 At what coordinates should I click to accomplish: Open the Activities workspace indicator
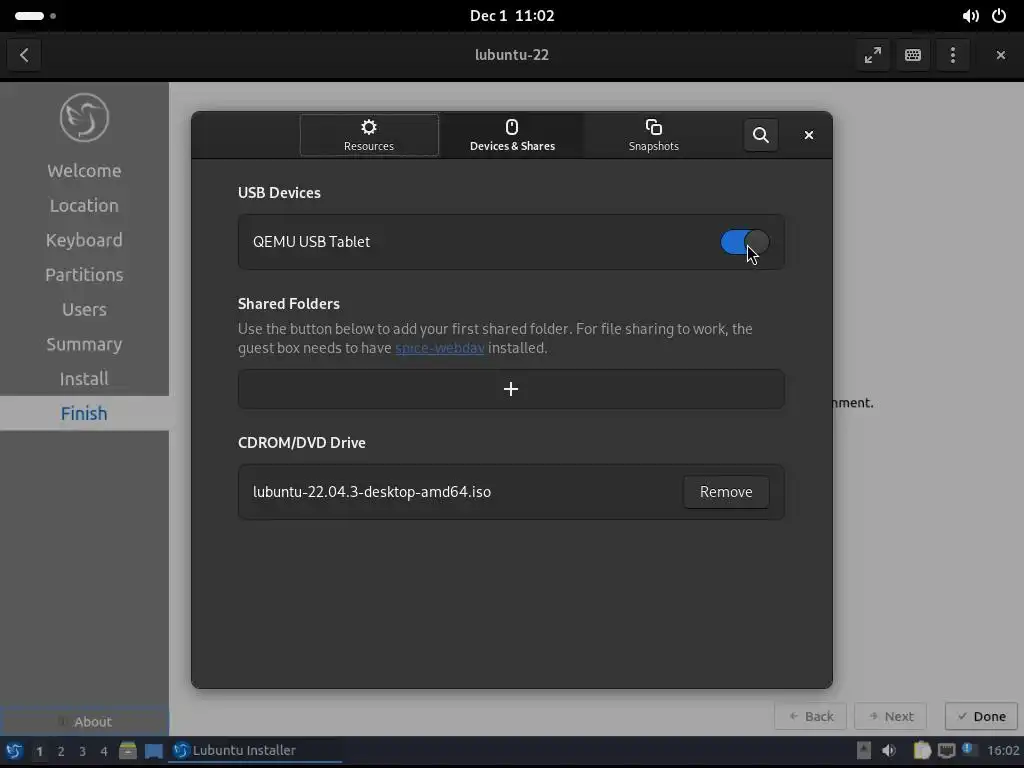pyautogui.click(x=35, y=16)
